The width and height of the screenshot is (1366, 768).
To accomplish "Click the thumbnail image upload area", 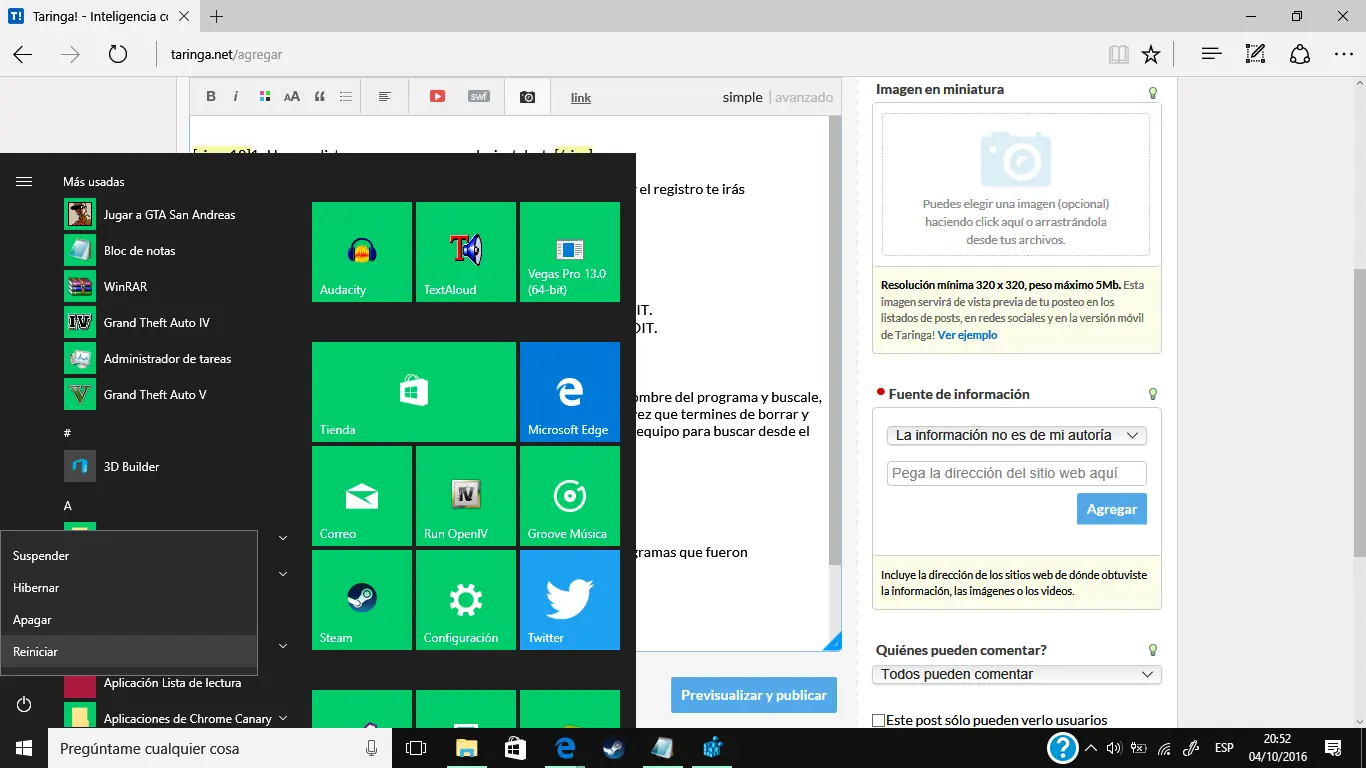I will [x=1016, y=184].
